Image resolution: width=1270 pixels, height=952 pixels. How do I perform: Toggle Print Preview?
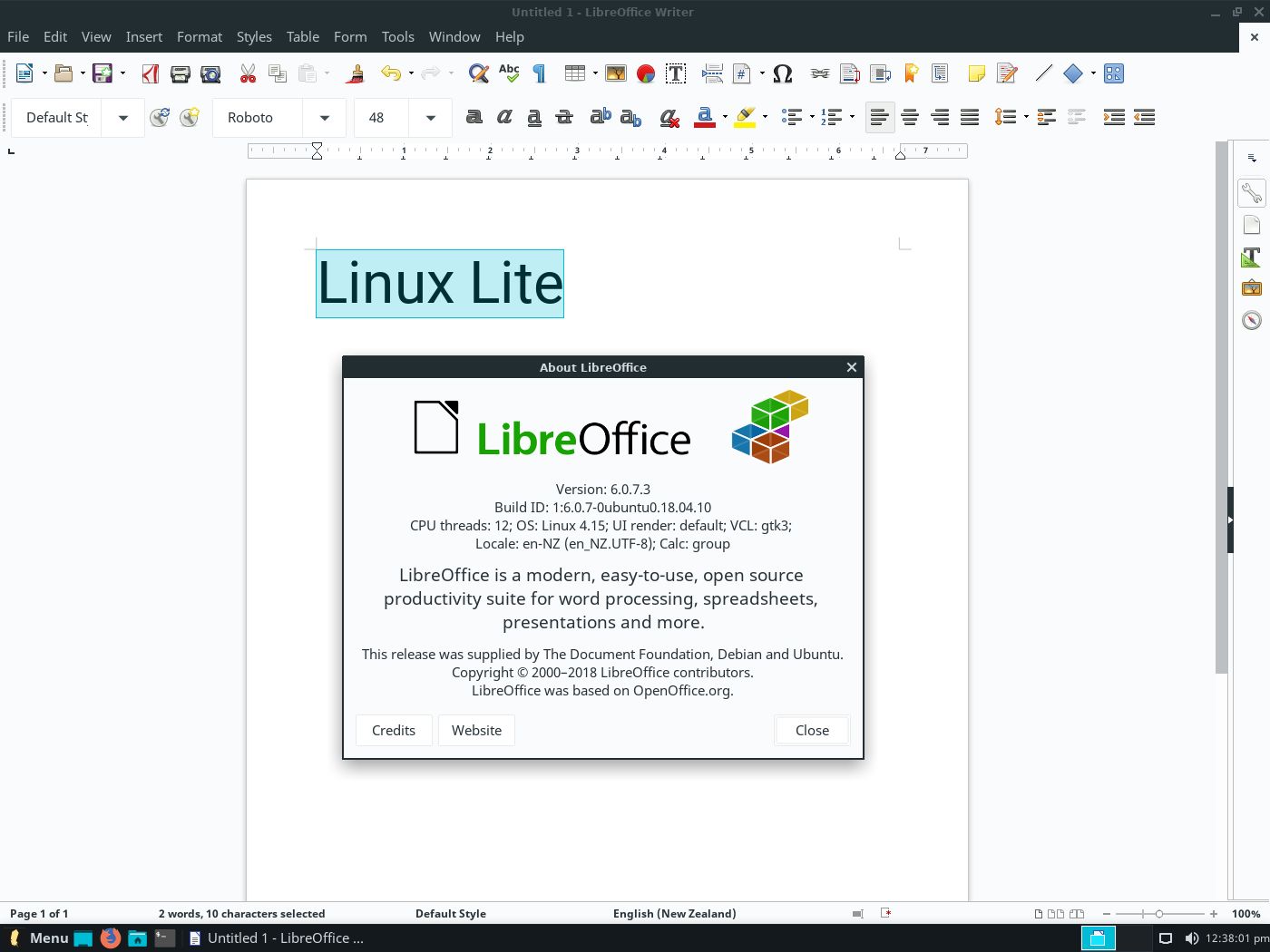[210, 73]
